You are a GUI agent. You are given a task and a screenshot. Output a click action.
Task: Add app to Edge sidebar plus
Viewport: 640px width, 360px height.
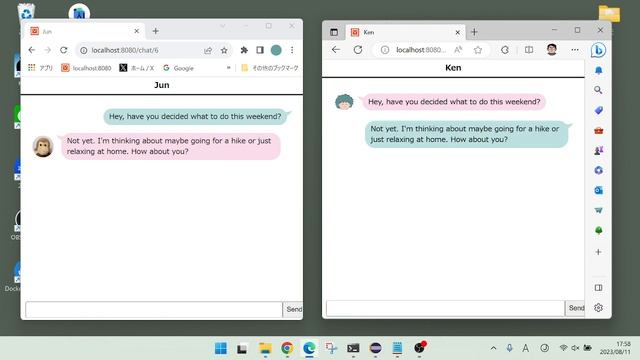point(598,252)
